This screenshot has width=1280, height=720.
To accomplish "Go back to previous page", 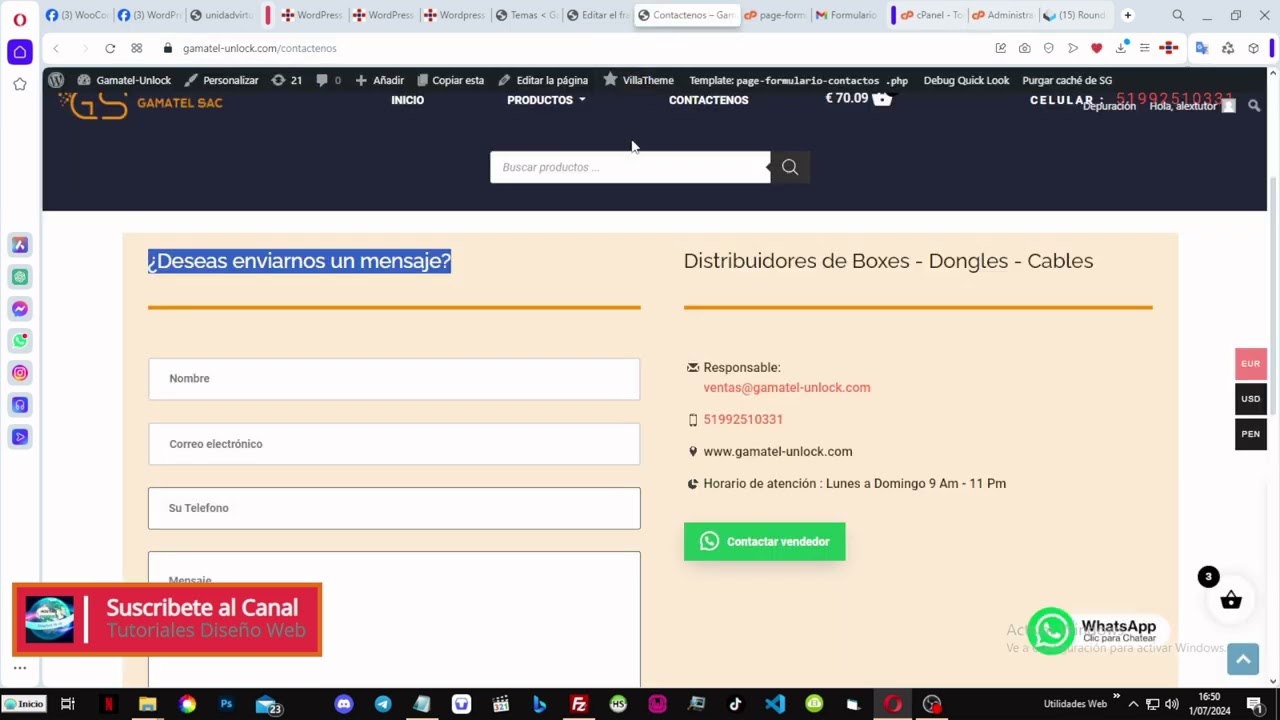I will point(56,48).
